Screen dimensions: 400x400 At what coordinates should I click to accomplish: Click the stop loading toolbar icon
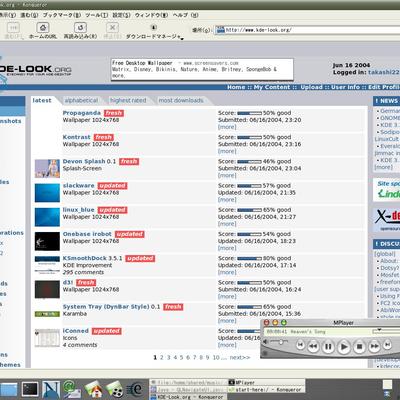click(x=112, y=28)
